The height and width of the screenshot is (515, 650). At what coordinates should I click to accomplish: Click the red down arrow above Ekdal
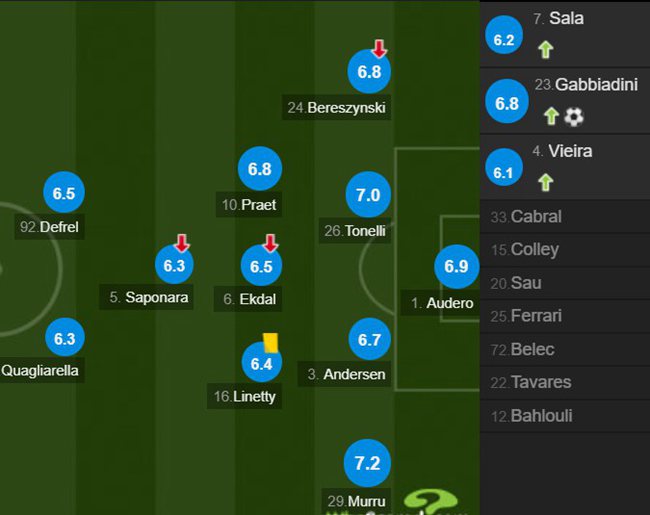pyautogui.click(x=269, y=242)
